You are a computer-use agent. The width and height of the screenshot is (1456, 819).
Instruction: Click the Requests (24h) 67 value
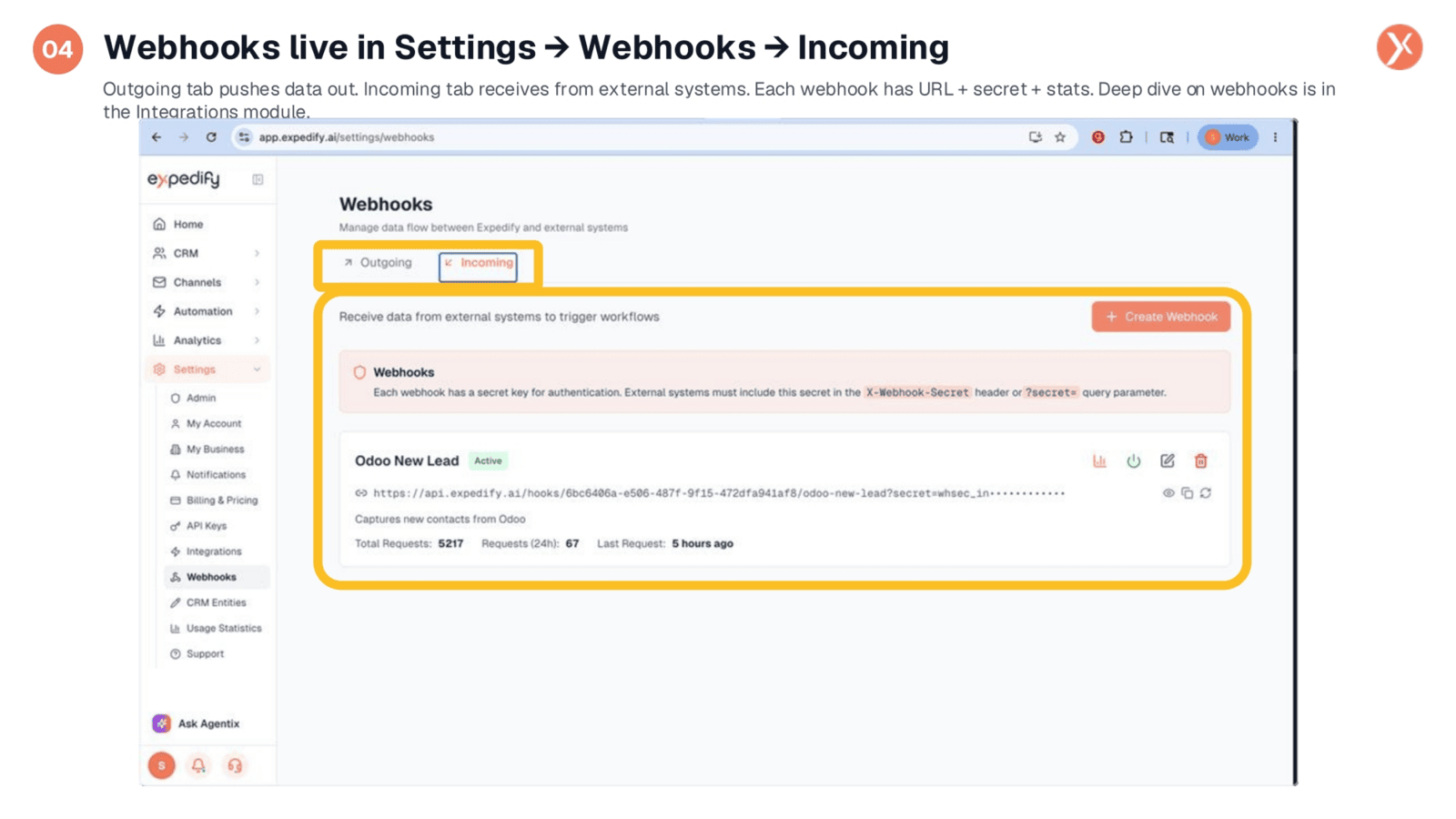(572, 543)
